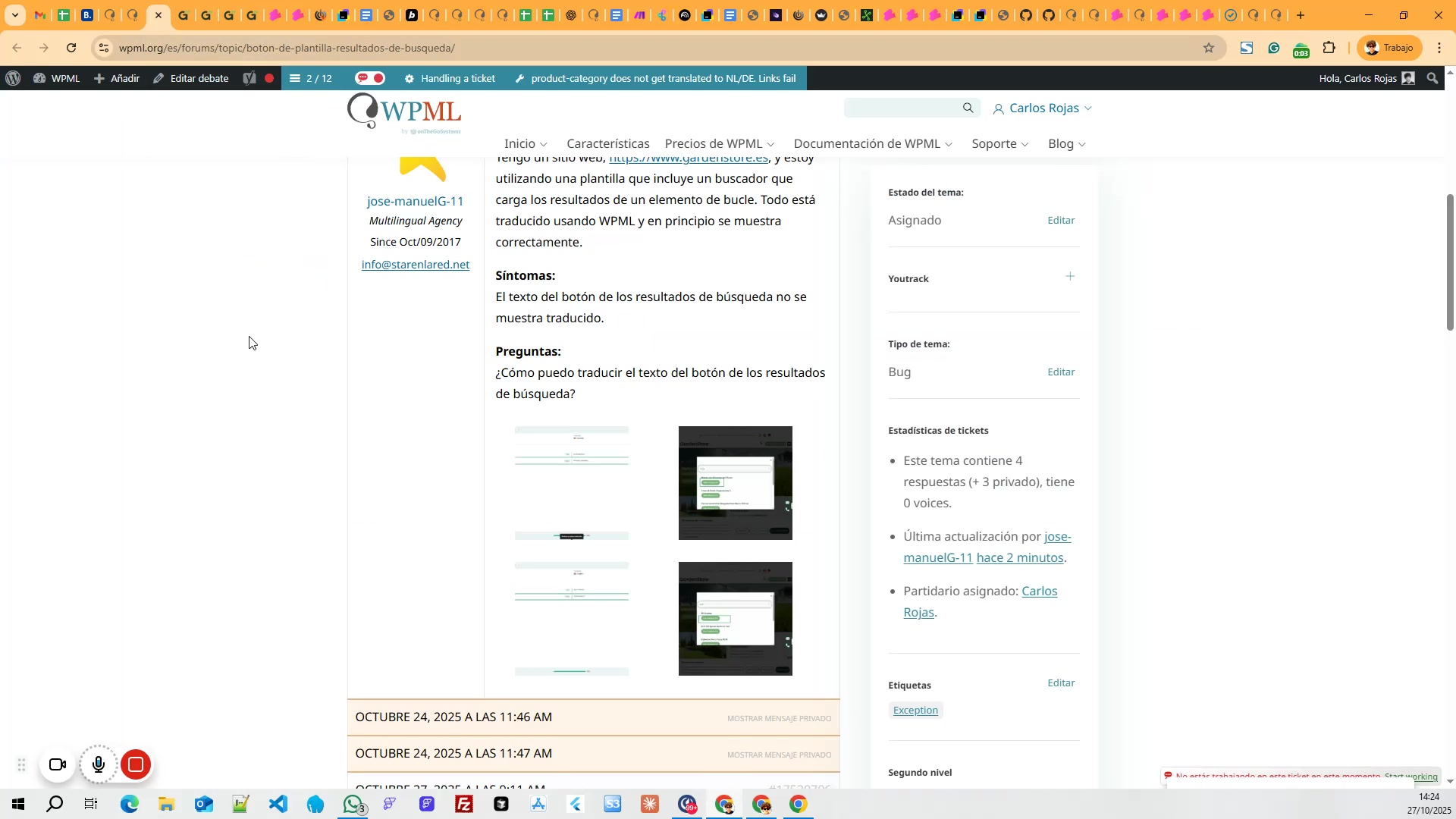Click the WordPress logo in admin bar
1456x819 pixels.
13,78
